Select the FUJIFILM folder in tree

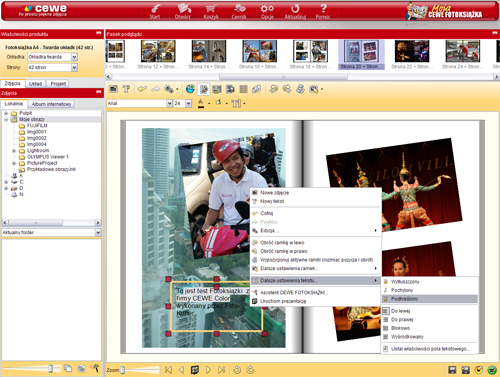(37, 126)
